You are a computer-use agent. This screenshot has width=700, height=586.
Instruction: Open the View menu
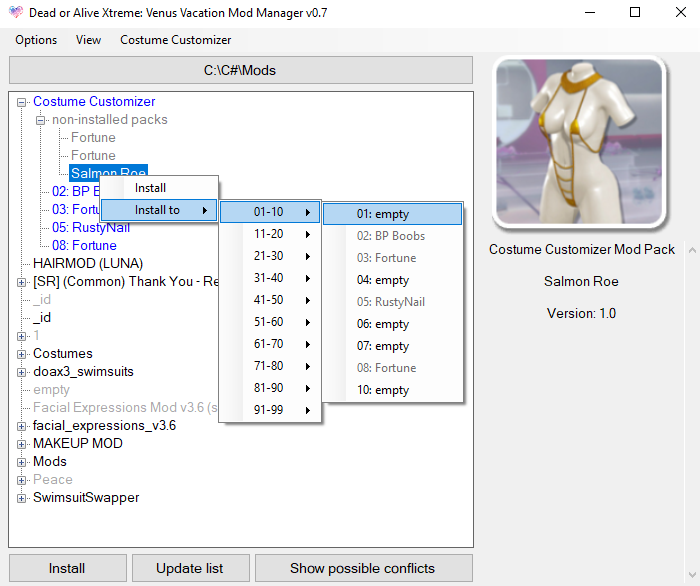point(88,40)
